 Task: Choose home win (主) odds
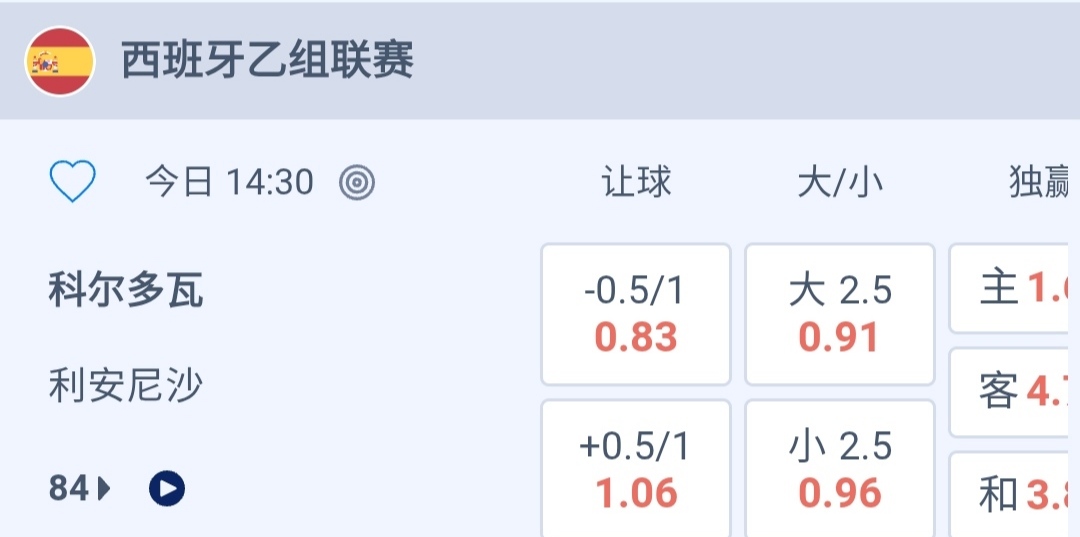click(x=1012, y=289)
